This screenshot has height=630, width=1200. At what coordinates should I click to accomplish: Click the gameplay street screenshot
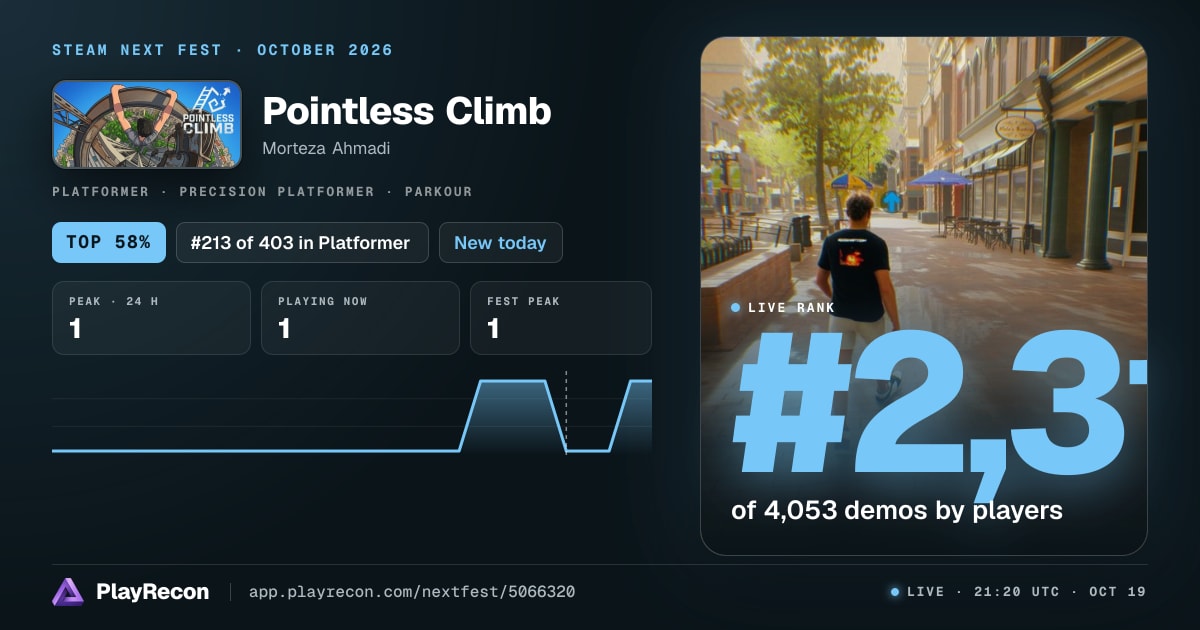point(923,296)
